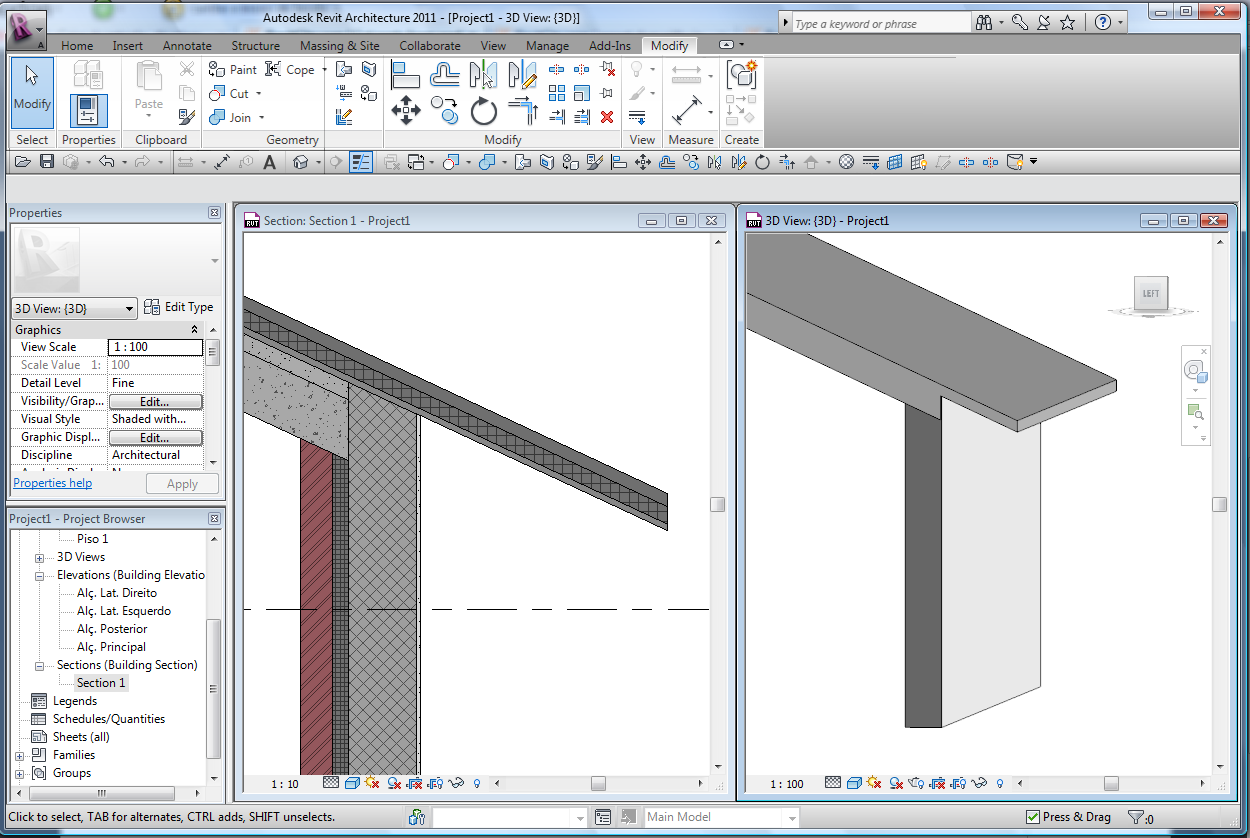
Task: Collapse the Elevations (Building Elevation) tree node
Action: pos(39,576)
